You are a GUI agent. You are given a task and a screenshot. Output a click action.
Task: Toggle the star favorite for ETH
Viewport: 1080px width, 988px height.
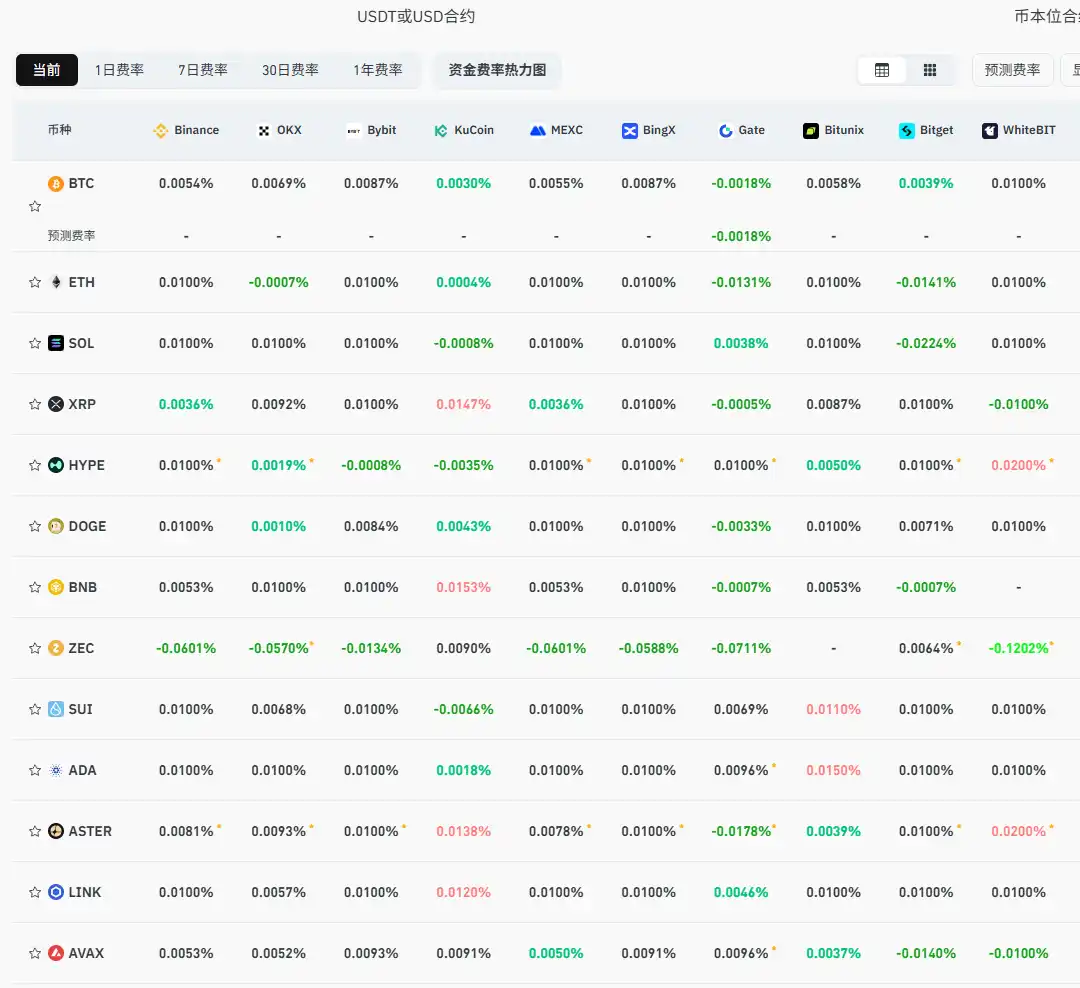(x=34, y=282)
